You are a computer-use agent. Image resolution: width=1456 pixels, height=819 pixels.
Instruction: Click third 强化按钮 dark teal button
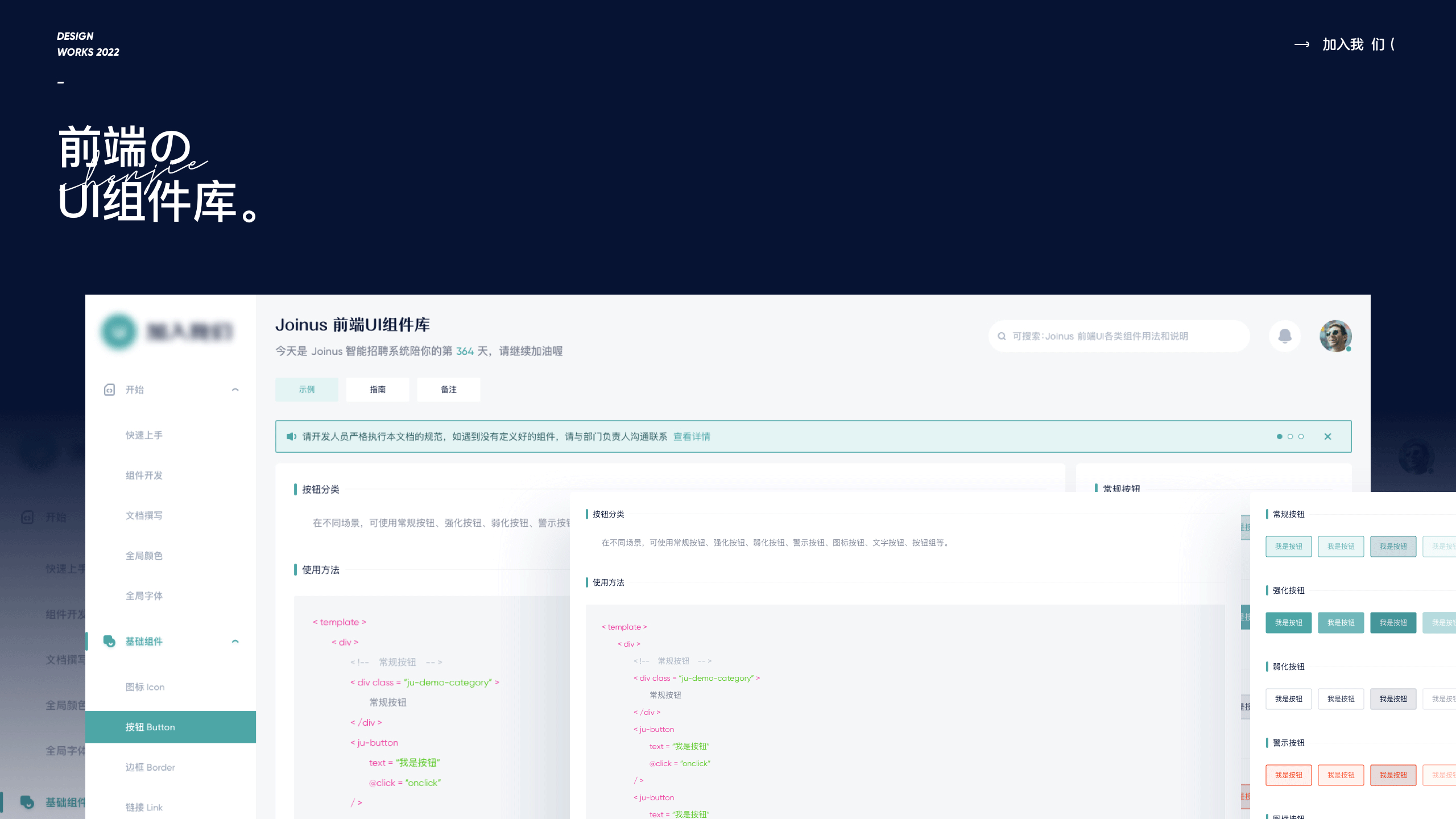tap(1393, 623)
